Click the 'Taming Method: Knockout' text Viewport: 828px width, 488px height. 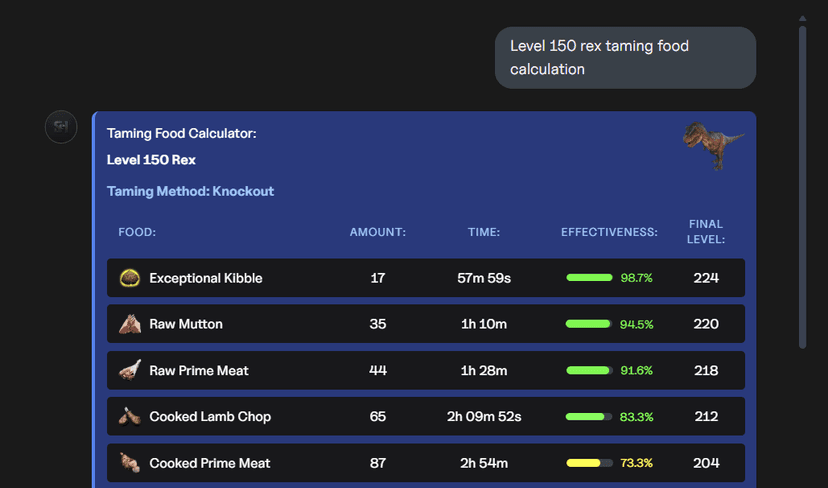coord(190,191)
